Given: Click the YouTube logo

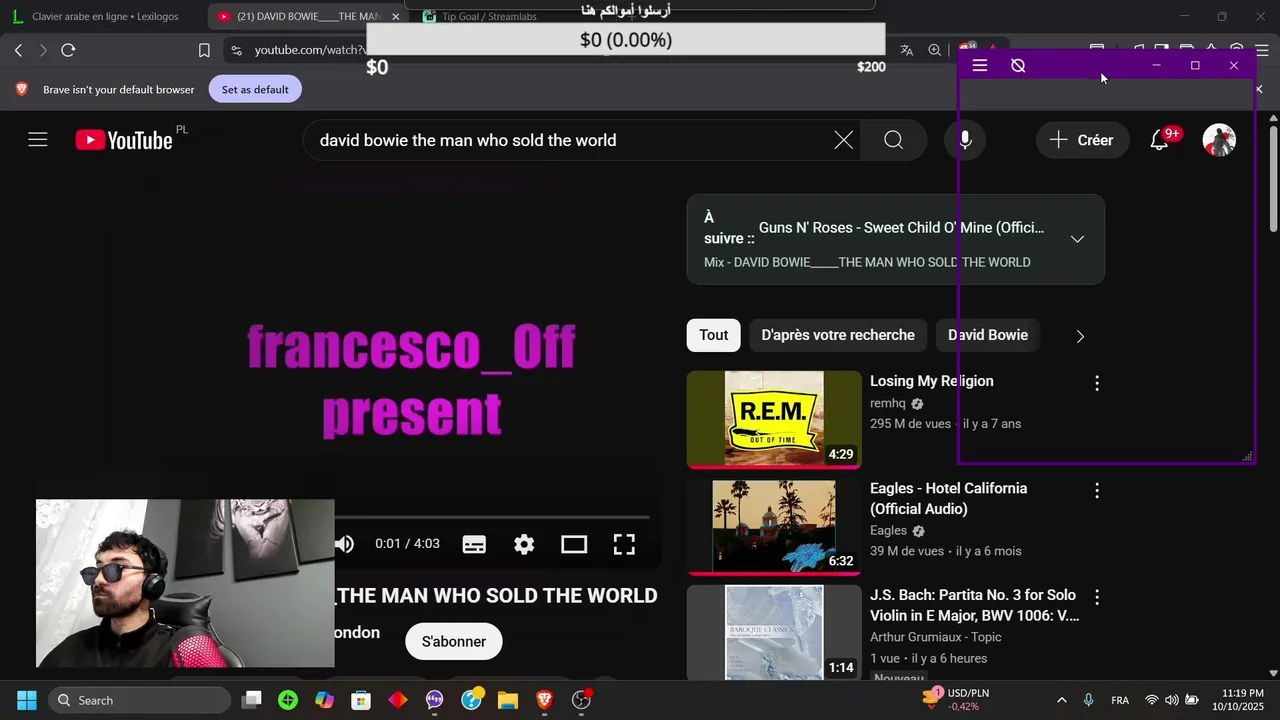Looking at the screenshot, I should (124, 140).
